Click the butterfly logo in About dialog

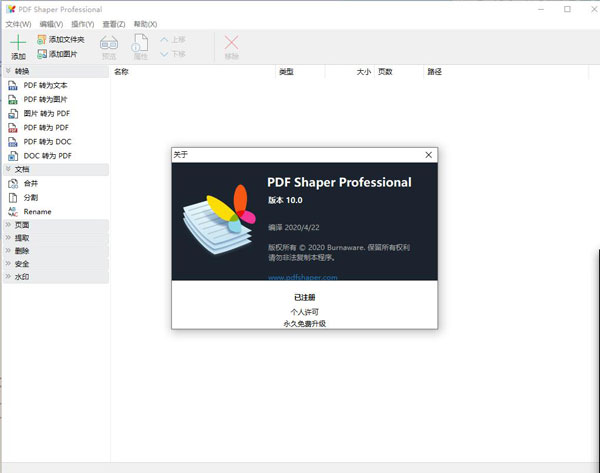[219, 219]
